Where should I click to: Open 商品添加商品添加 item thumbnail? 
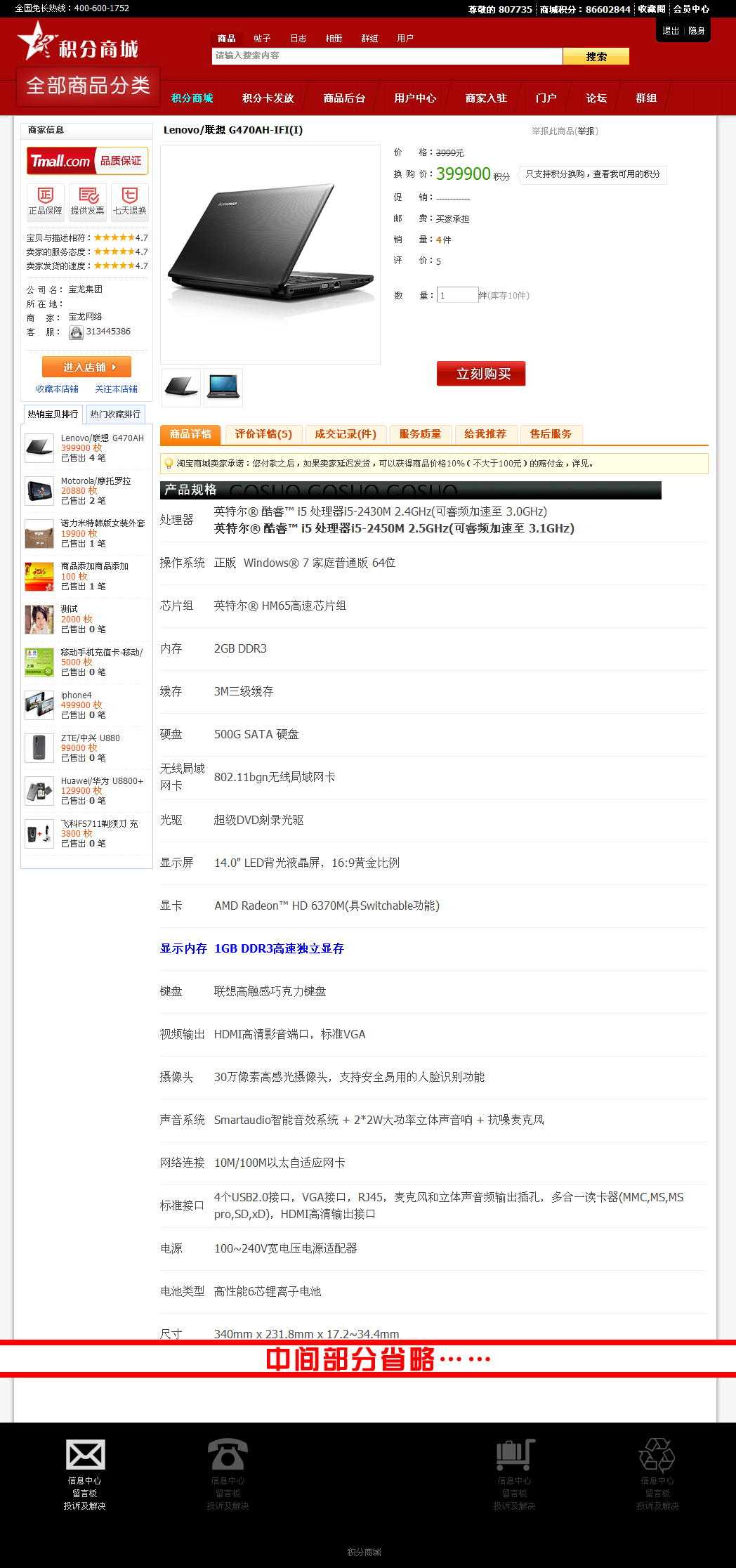coord(39,576)
